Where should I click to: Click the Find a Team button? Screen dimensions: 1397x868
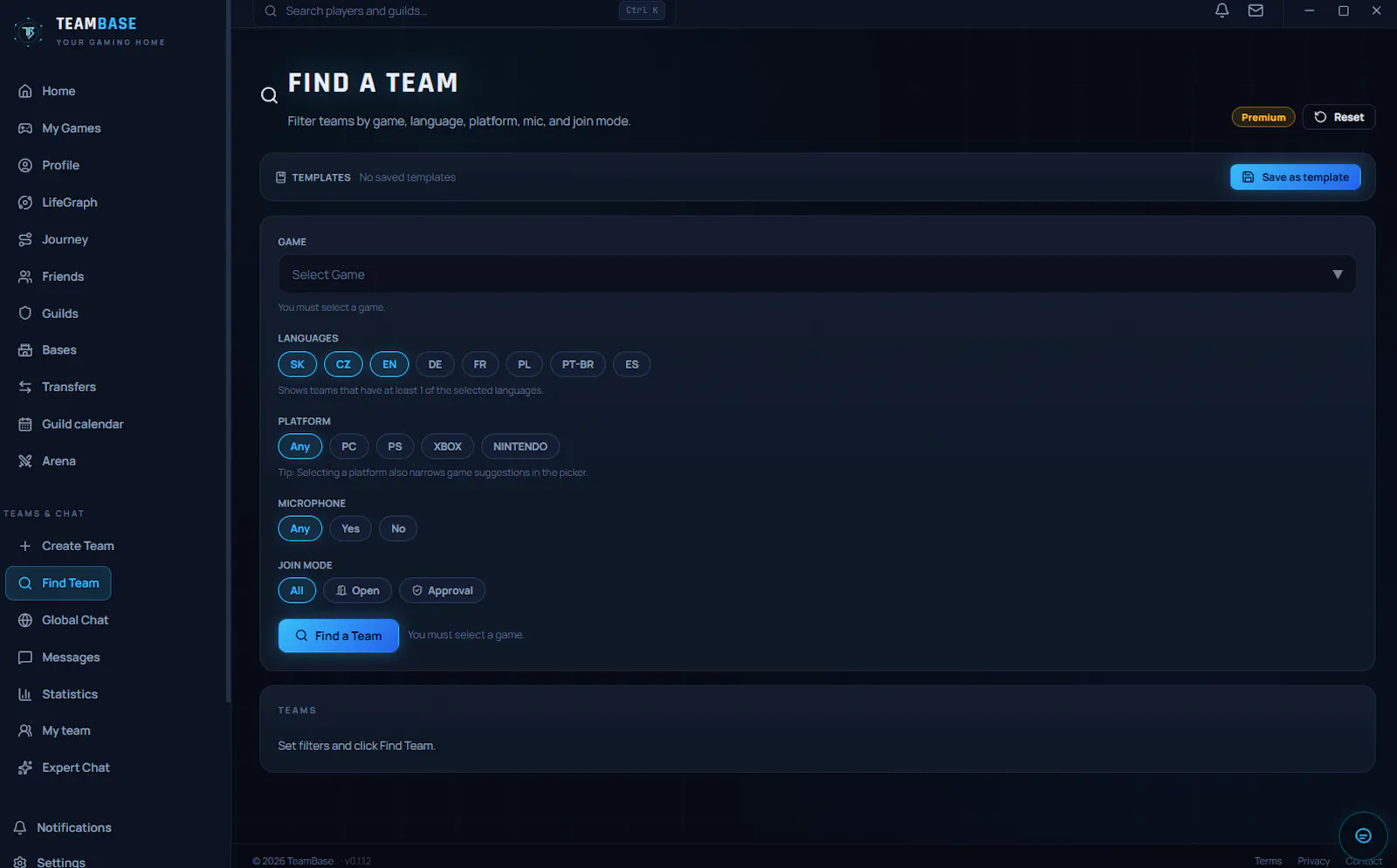click(339, 636)
